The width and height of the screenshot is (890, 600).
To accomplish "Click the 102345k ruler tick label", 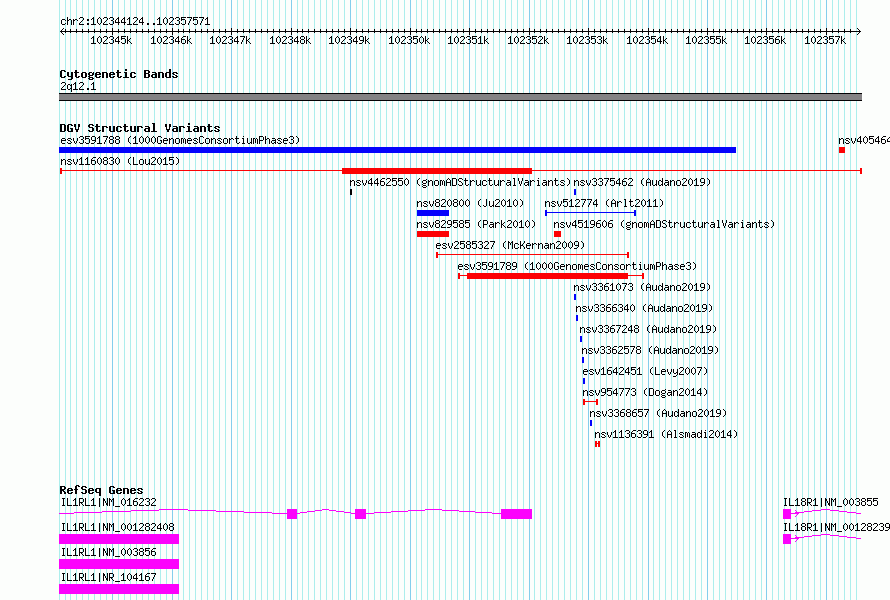I will pos(111,40).
